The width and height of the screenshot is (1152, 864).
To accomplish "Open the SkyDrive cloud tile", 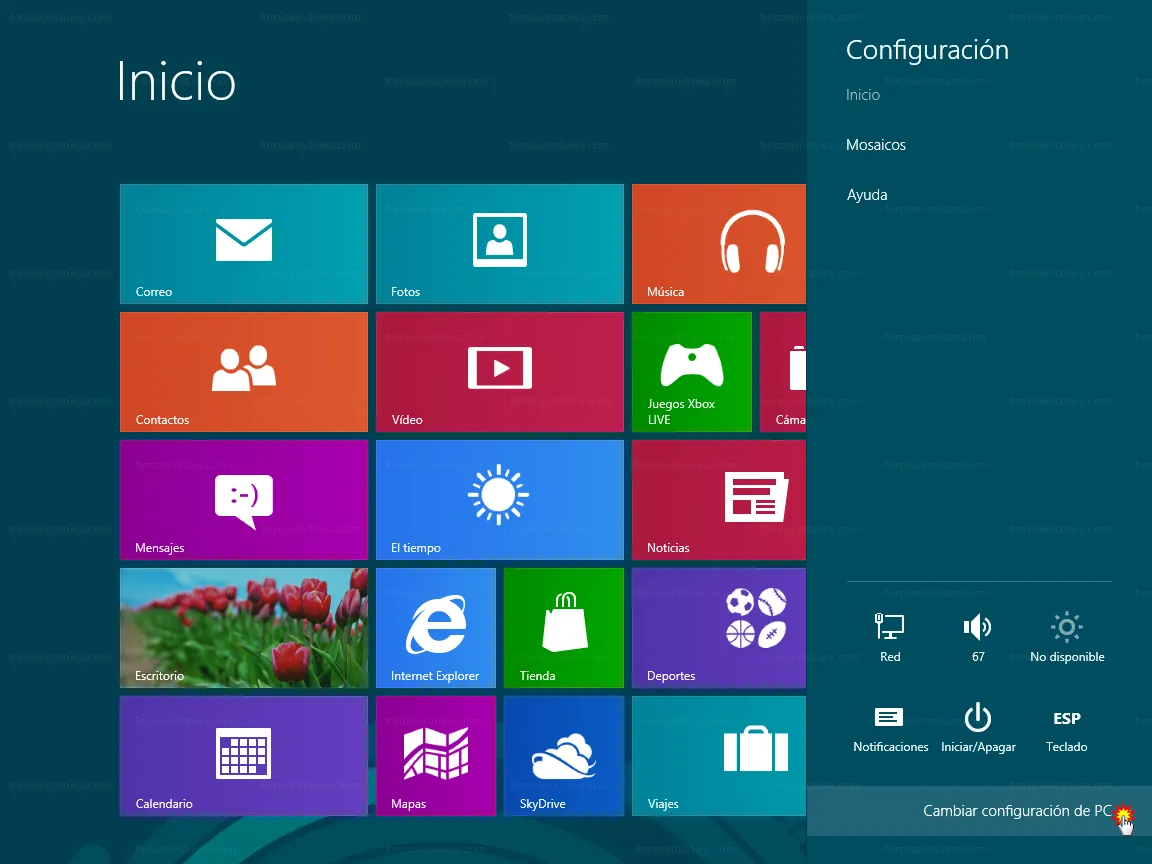I will coord(564,756).
